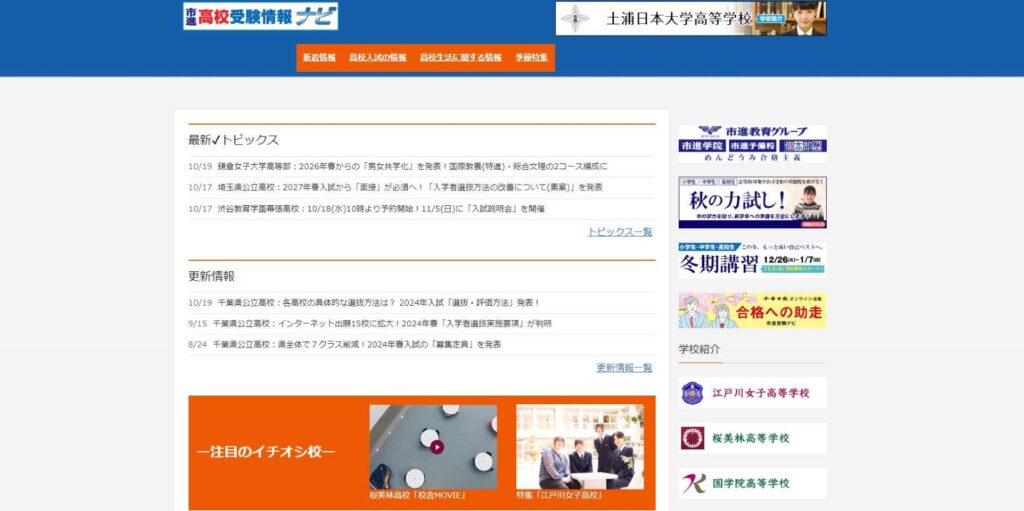Open the 渋谷教育学園幕張高校 入試説明会 topic

[x=381, y=209]
